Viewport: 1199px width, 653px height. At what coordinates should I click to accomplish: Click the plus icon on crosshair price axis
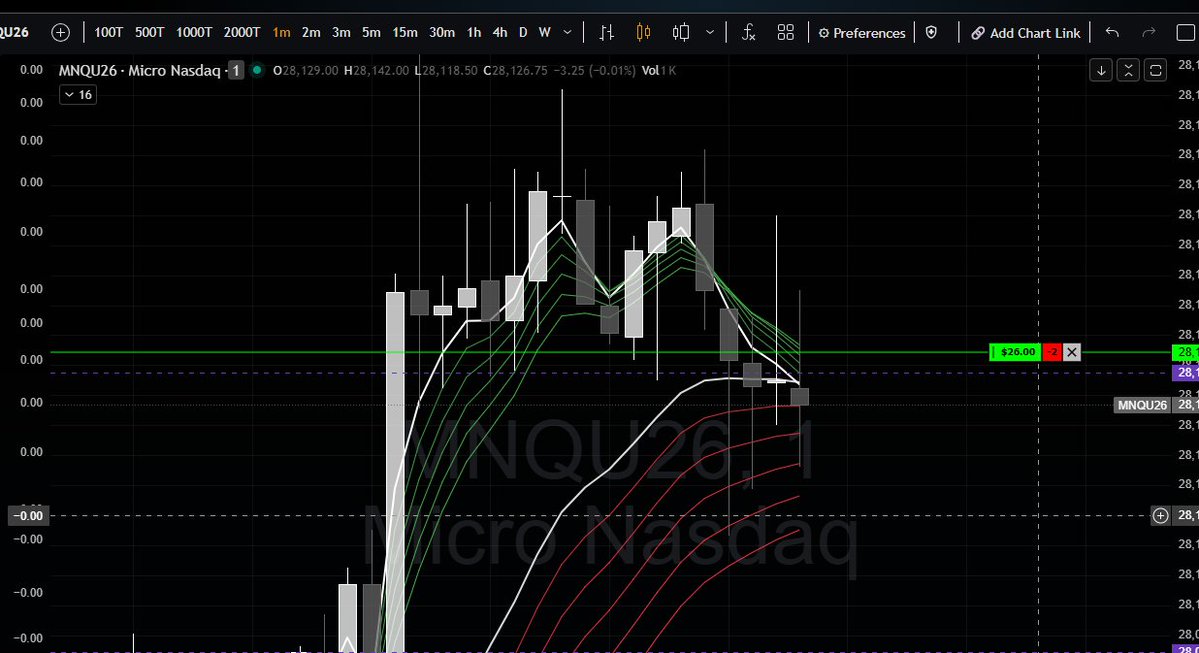coord(1160,515)
